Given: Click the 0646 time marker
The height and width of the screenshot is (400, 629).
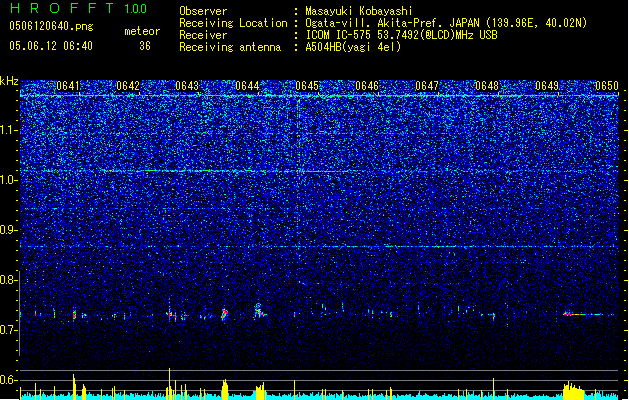Looking at the screenshot, I should point(367,86).
